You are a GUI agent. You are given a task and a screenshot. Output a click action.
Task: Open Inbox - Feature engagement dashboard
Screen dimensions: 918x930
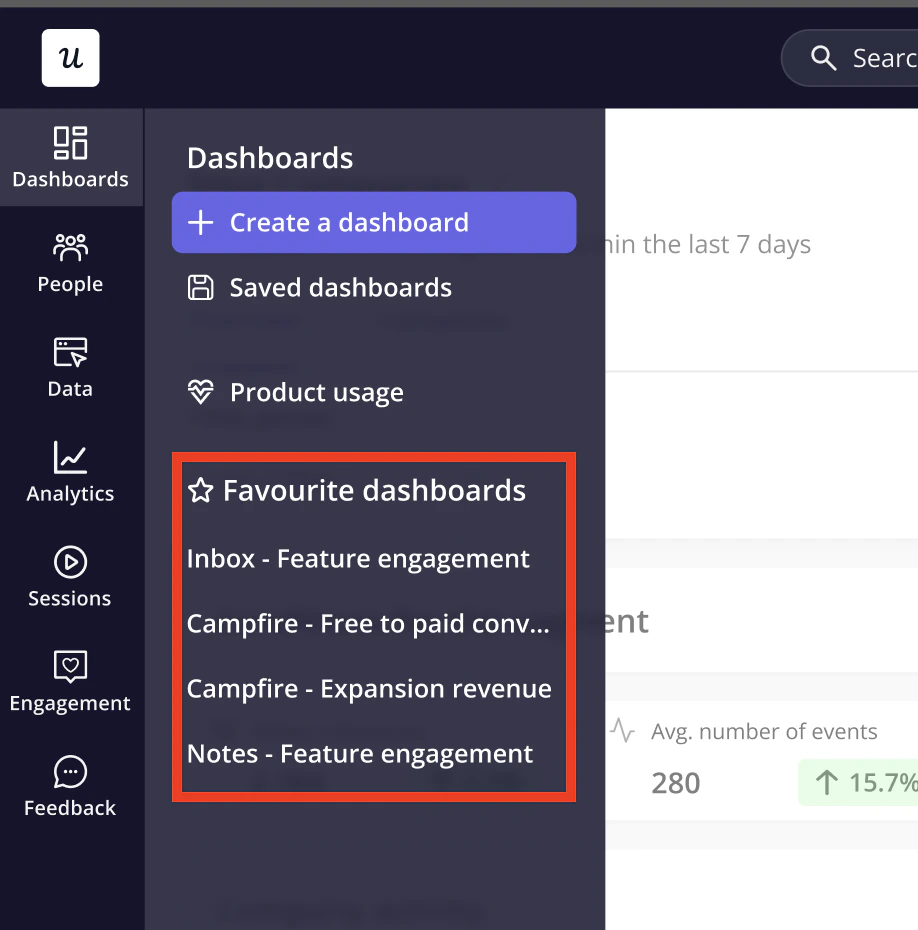pos(358,559)
